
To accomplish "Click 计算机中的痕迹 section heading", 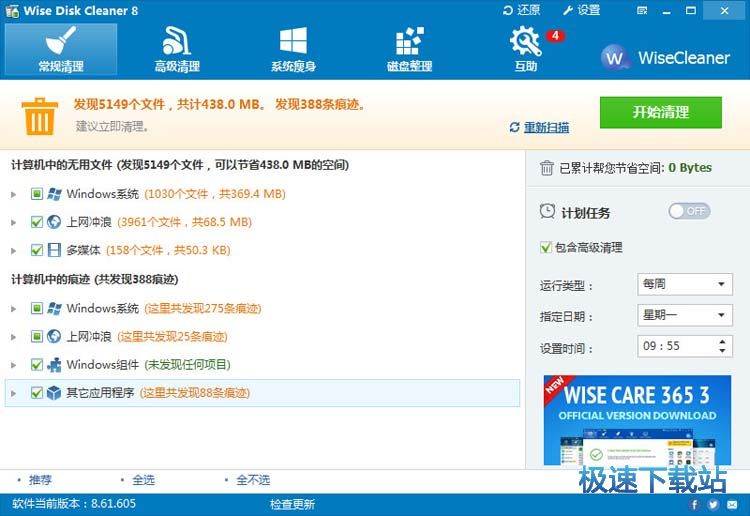I will (x=95, y=279).
